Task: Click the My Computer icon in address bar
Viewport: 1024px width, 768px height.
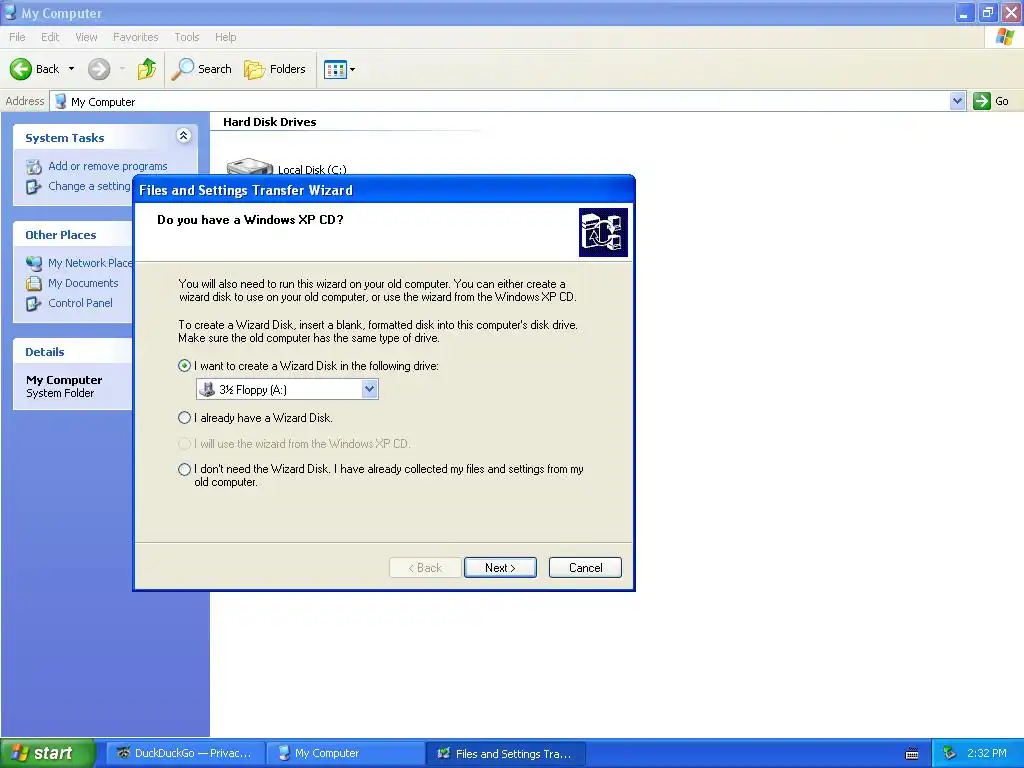Action: tap(61, 101)
